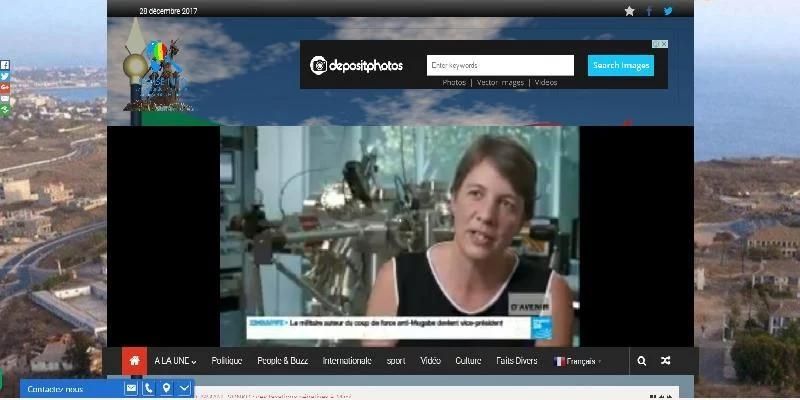Open the search magnifier icon in navbar
Viewport: 800px width, 400px height.
click(x=641, y=361)
